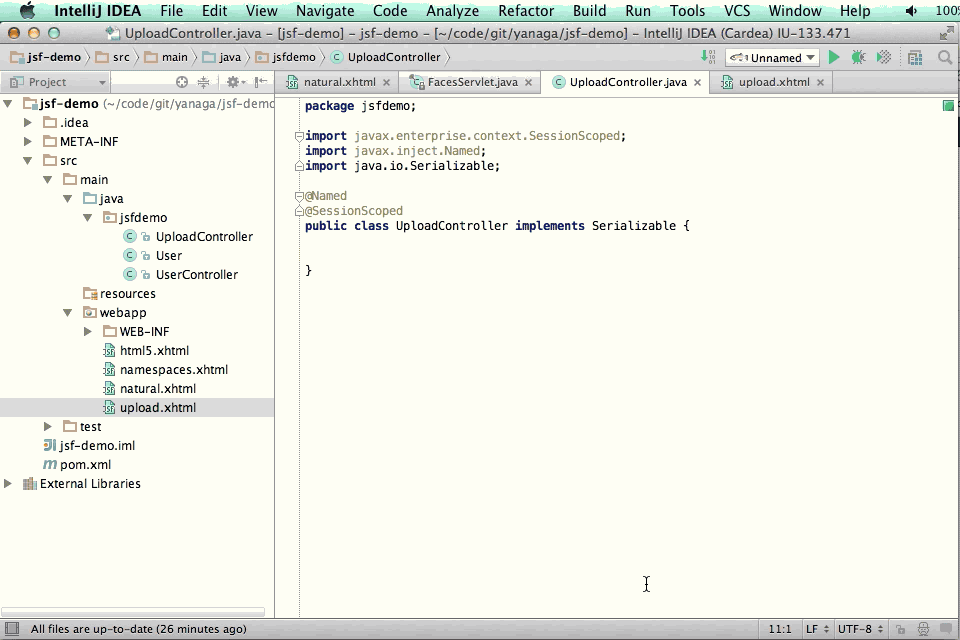Open Project panel settings gear
960x640 pixels.
tap(233, 82)
